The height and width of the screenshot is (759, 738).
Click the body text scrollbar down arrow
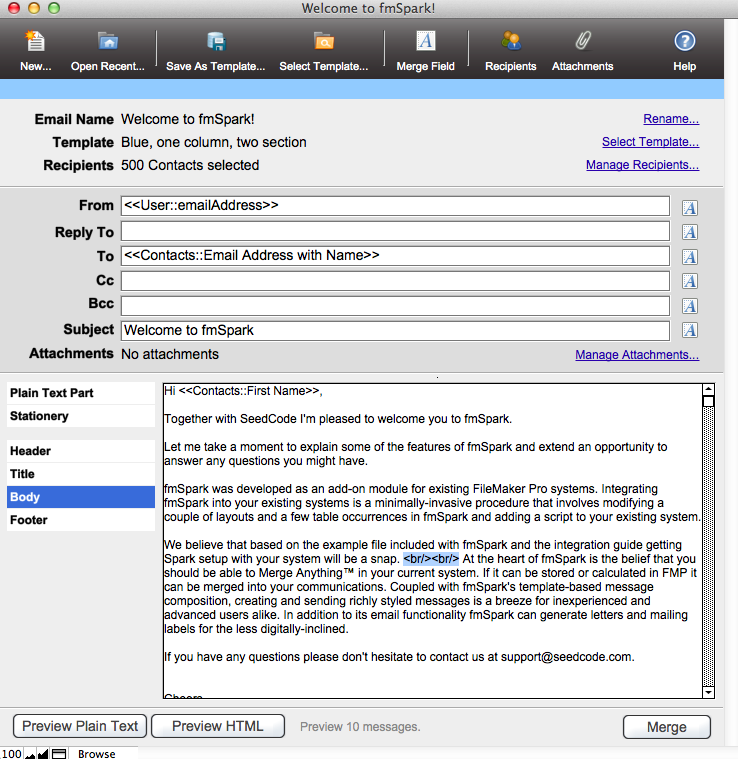tap(708, 691)
